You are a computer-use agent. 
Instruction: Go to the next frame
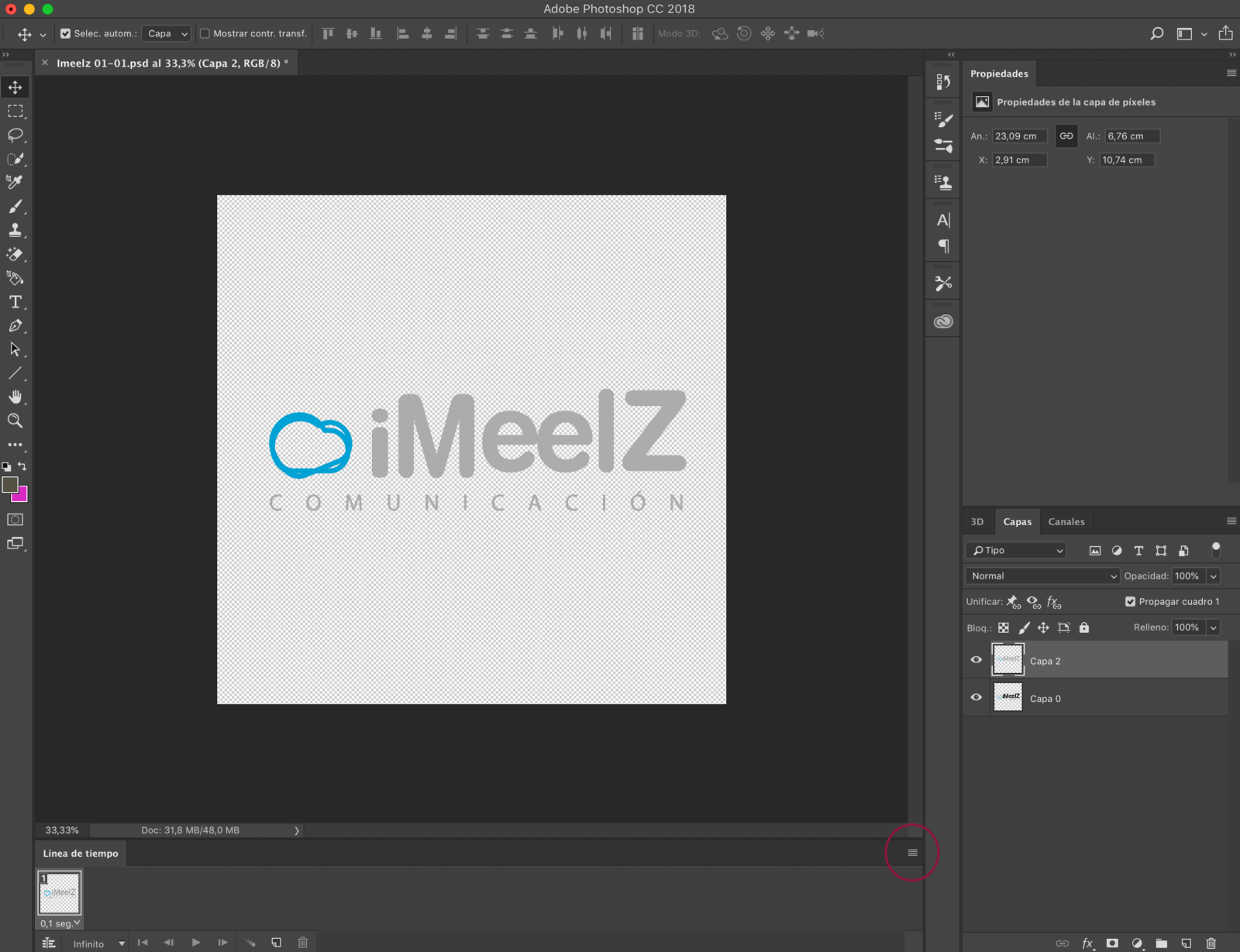[222, 943]
